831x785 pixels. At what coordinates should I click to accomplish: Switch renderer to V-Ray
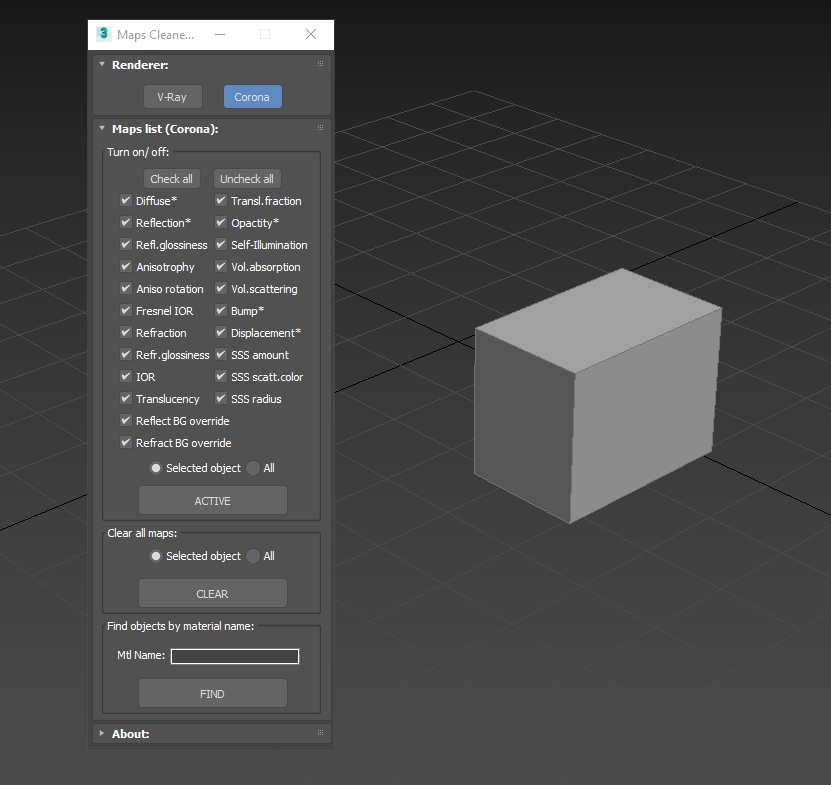coord(172,96)
